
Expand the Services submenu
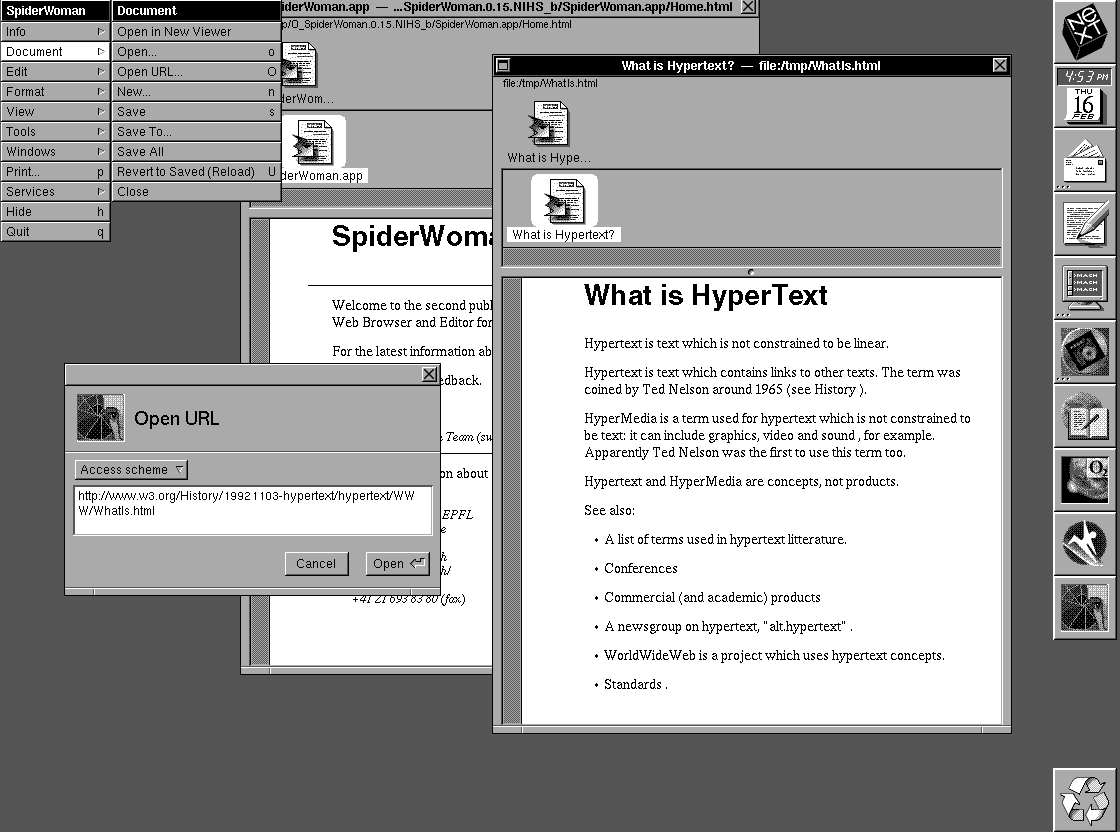point(54,192)
